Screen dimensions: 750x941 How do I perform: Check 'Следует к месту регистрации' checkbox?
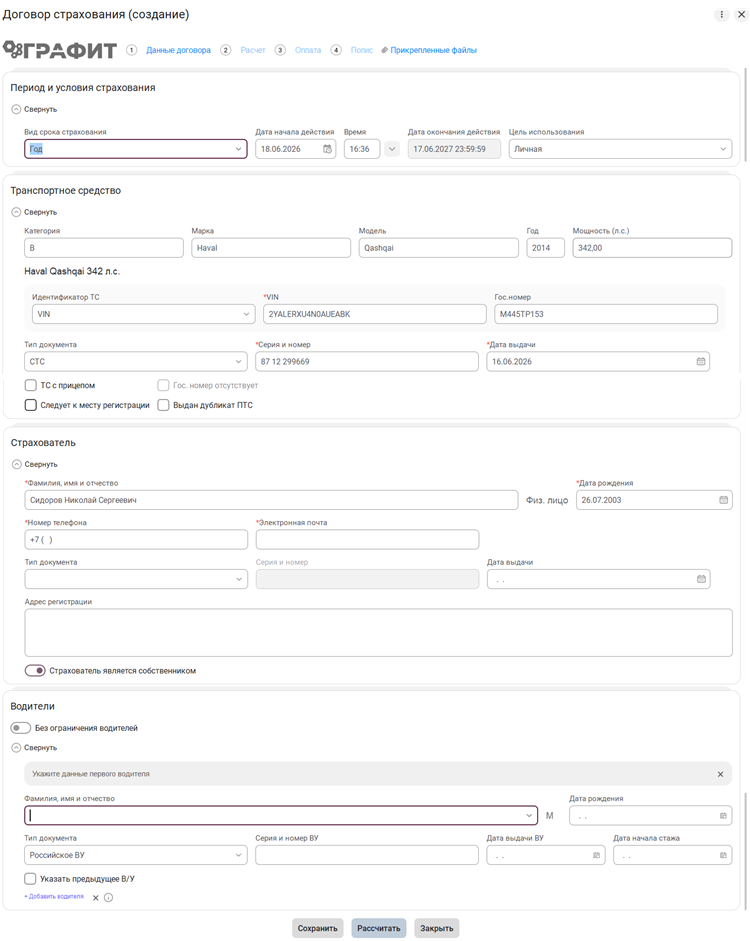(x=31, y=405)
